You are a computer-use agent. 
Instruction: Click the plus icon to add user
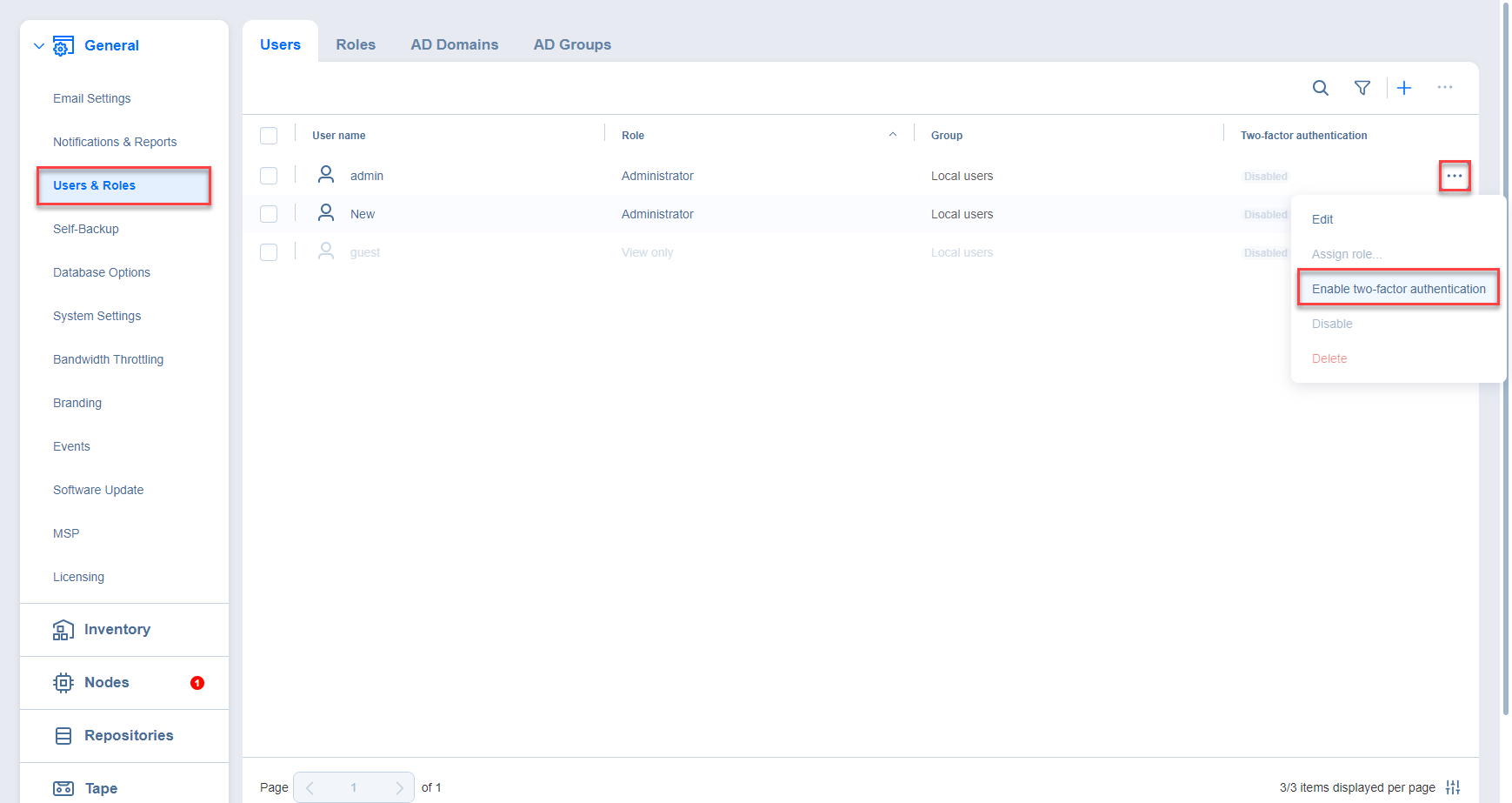click(x=1403, y=88)
